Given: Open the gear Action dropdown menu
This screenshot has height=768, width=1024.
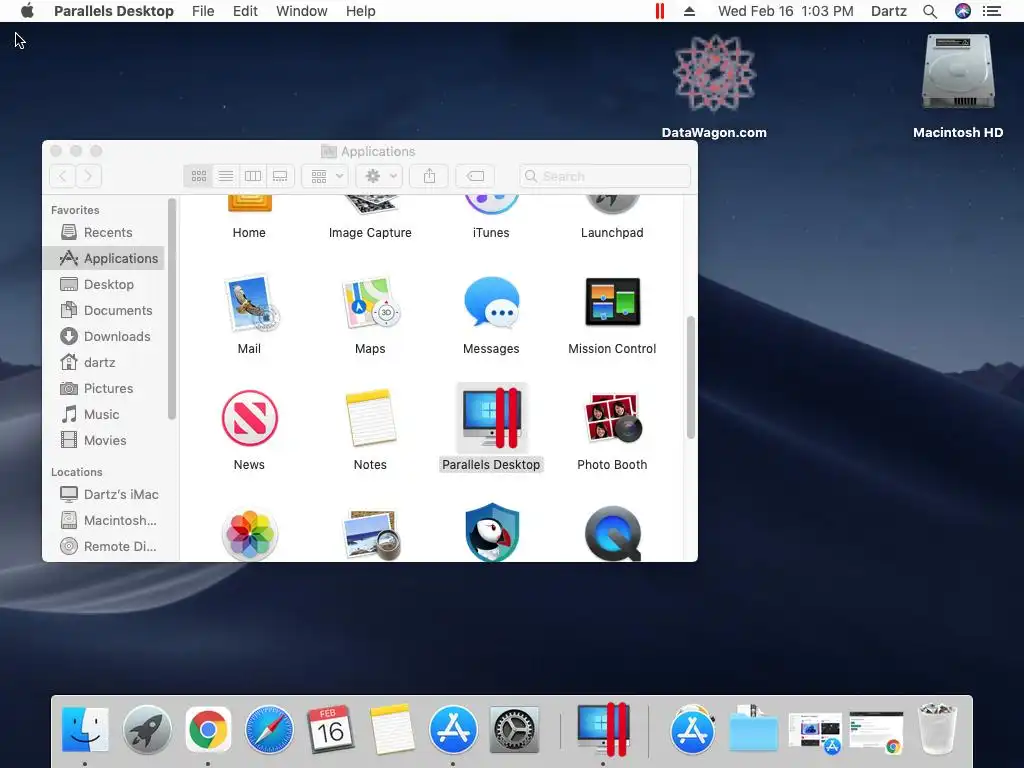Looking at the screenshot, I should (x=379, y=176).
